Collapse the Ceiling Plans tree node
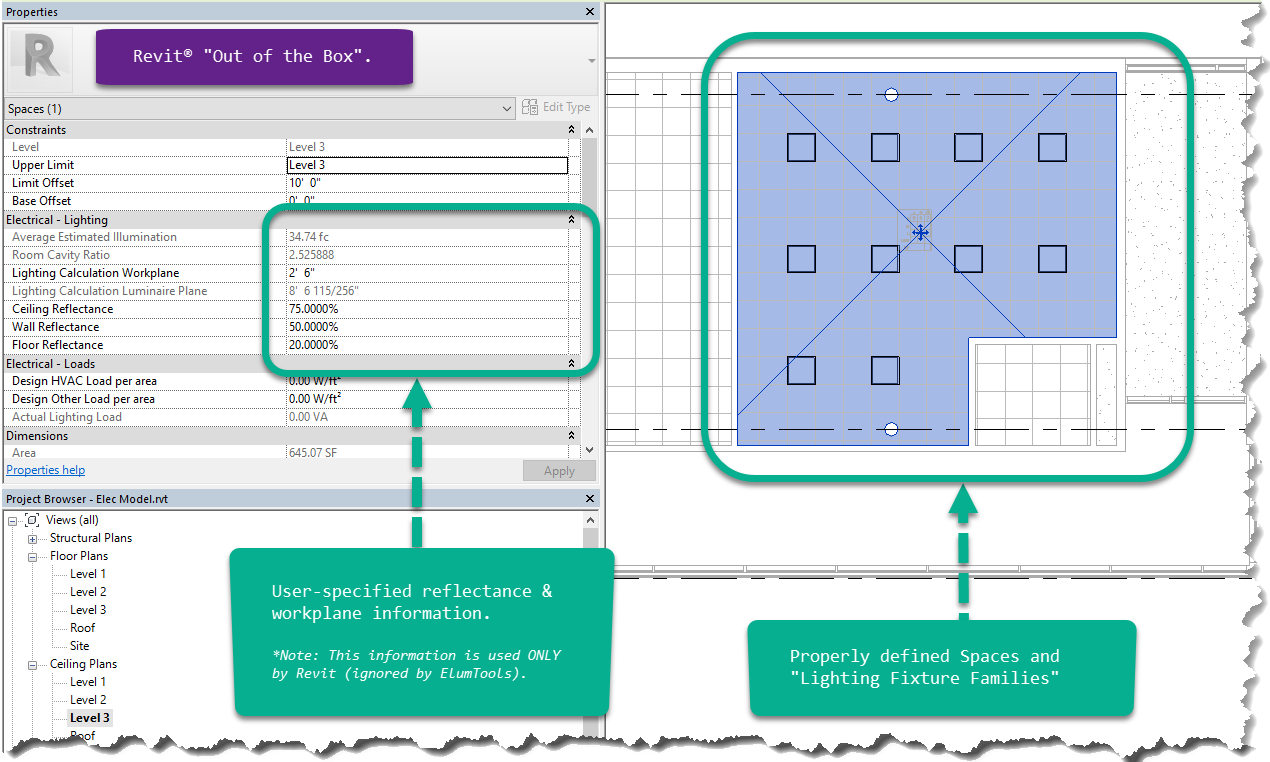This screenshot has width=1270, height=762. [32, 664]
